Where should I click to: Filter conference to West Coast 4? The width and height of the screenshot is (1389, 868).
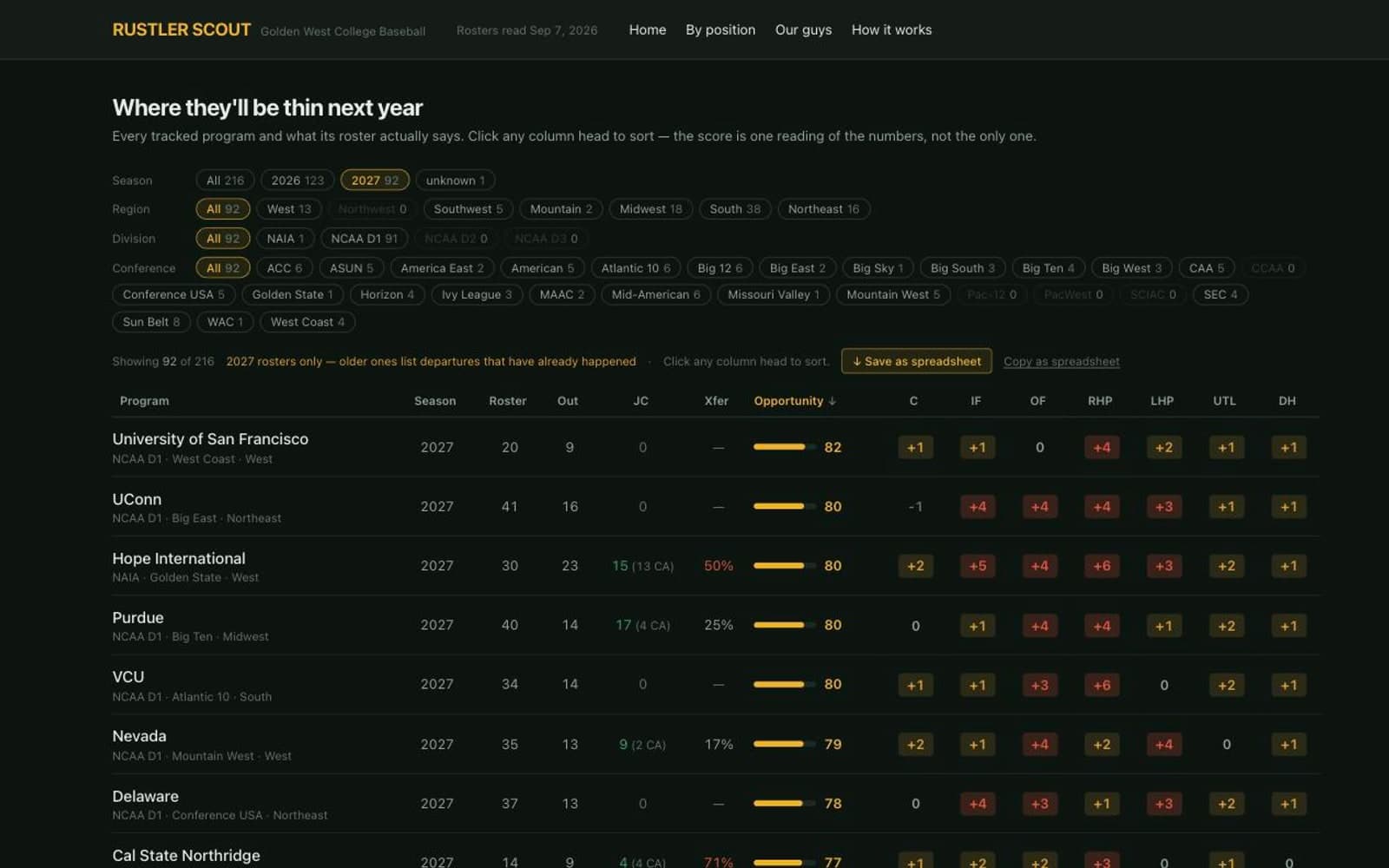pos(307,322)
